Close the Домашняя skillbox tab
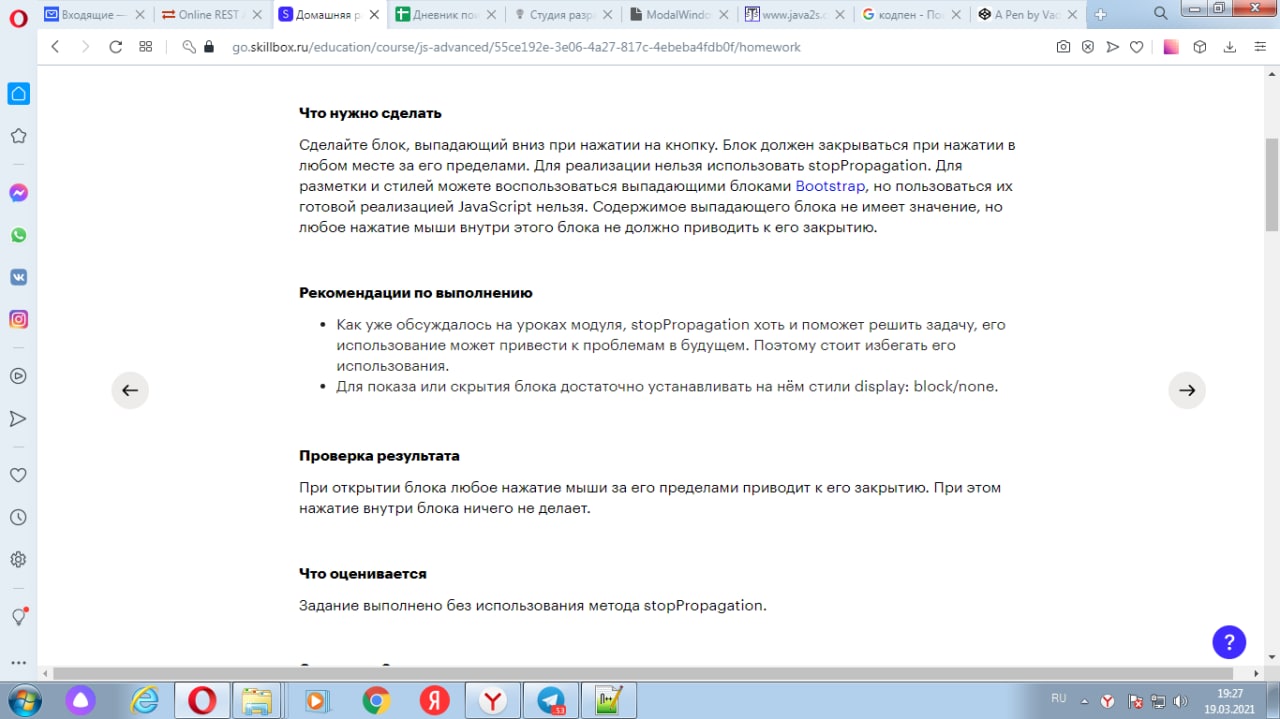The image size is (1280, 719). (374, 14)
